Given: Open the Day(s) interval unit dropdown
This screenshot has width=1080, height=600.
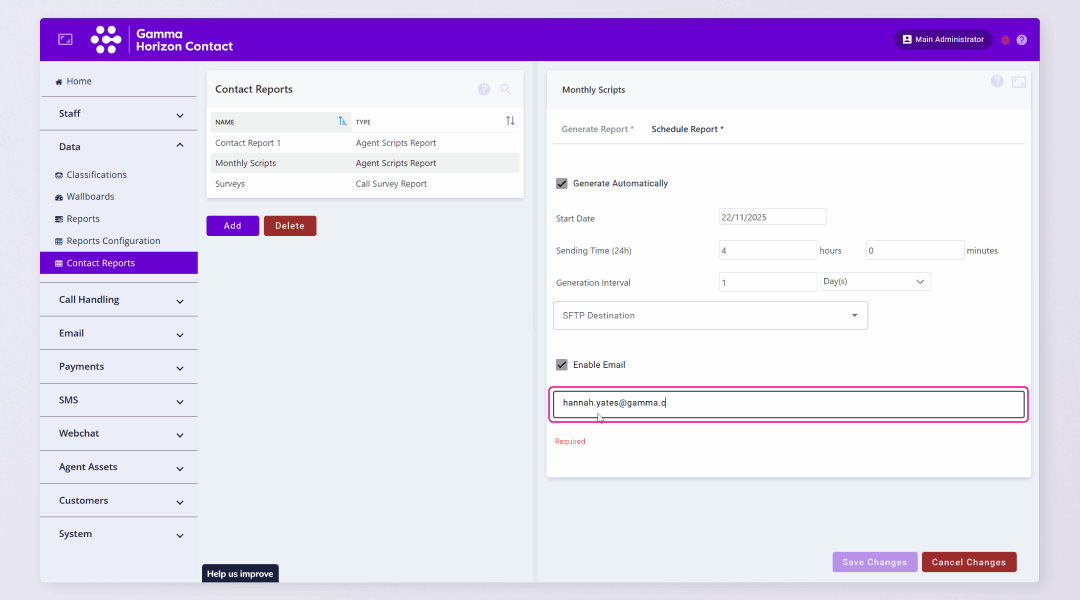Looking at the screenshot, I should (x=875, y=282).
